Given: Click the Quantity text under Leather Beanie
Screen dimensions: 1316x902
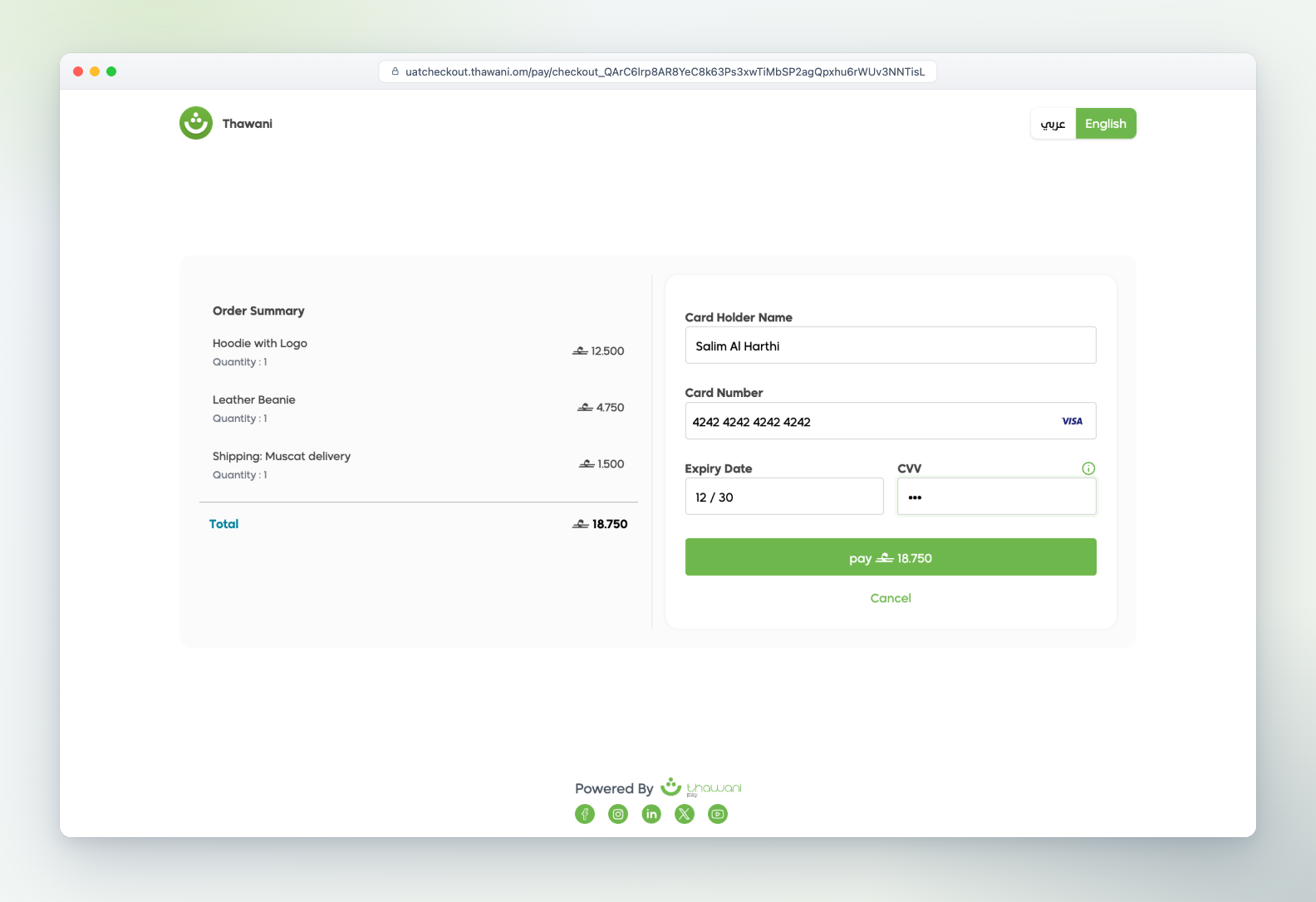Looking at the screenshot, I should (240, 419).
